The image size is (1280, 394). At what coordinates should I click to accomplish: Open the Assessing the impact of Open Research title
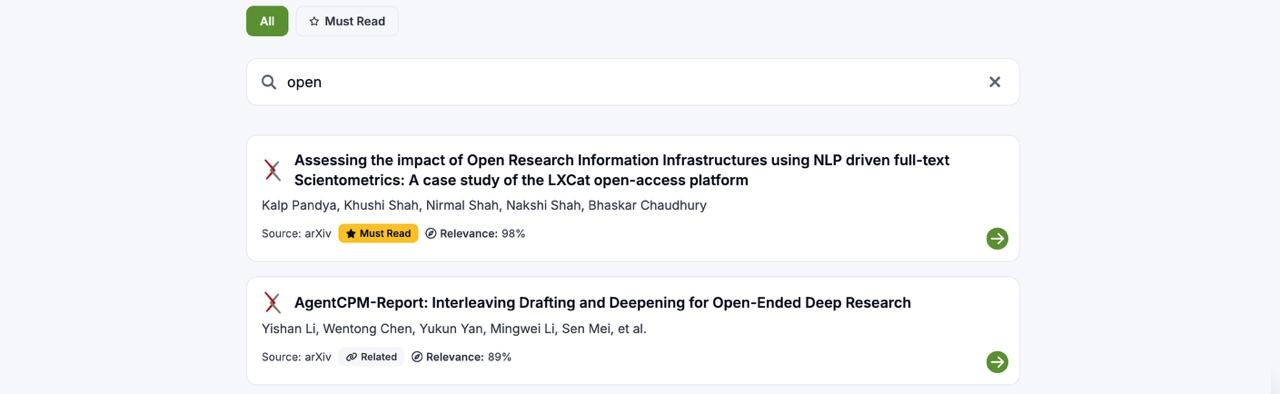[622, 170]
